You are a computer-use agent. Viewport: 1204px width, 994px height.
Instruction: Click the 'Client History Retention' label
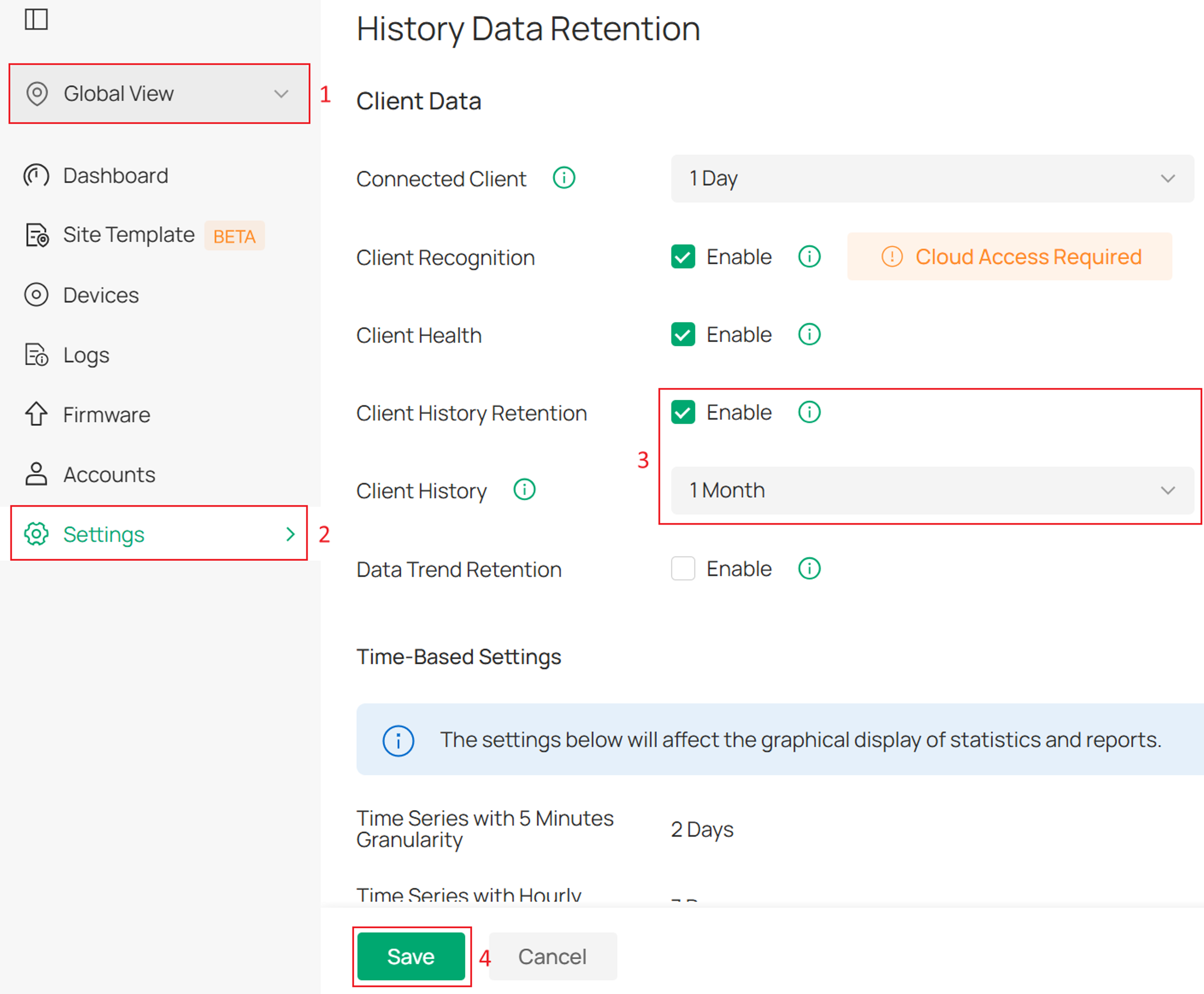(x=471, y=413)
